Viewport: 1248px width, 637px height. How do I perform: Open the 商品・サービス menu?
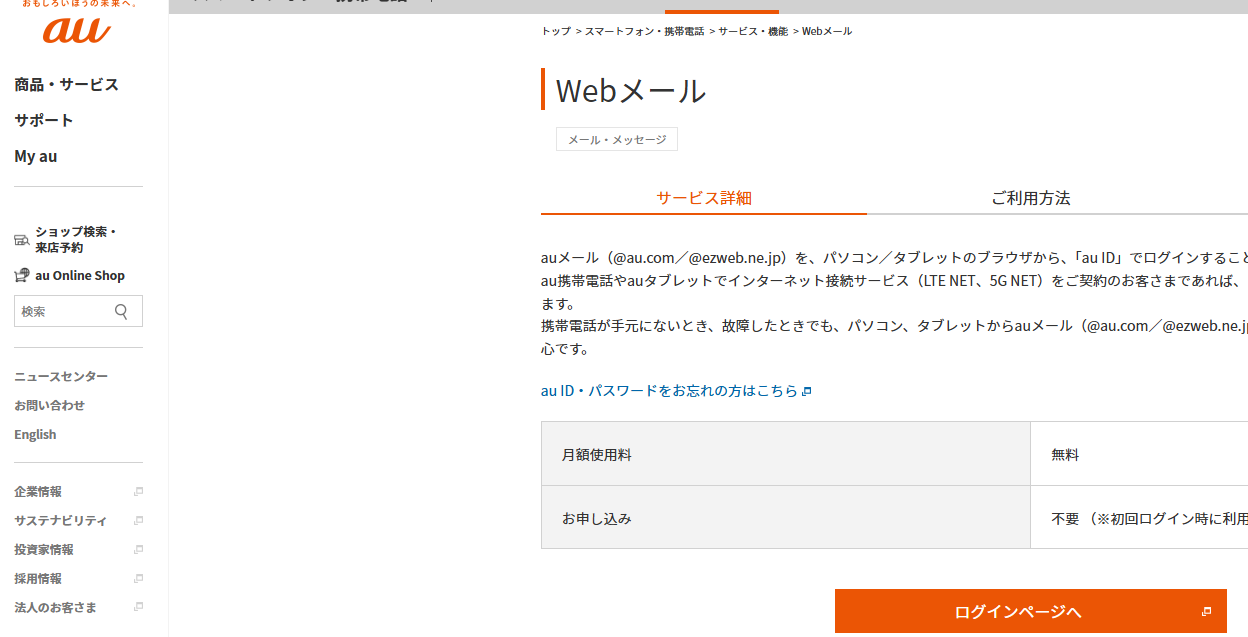pos(66,85)
